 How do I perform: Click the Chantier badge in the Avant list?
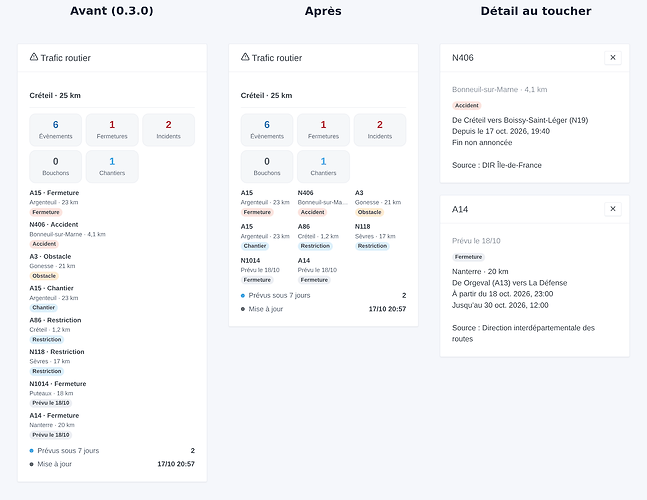pos(44,307)
